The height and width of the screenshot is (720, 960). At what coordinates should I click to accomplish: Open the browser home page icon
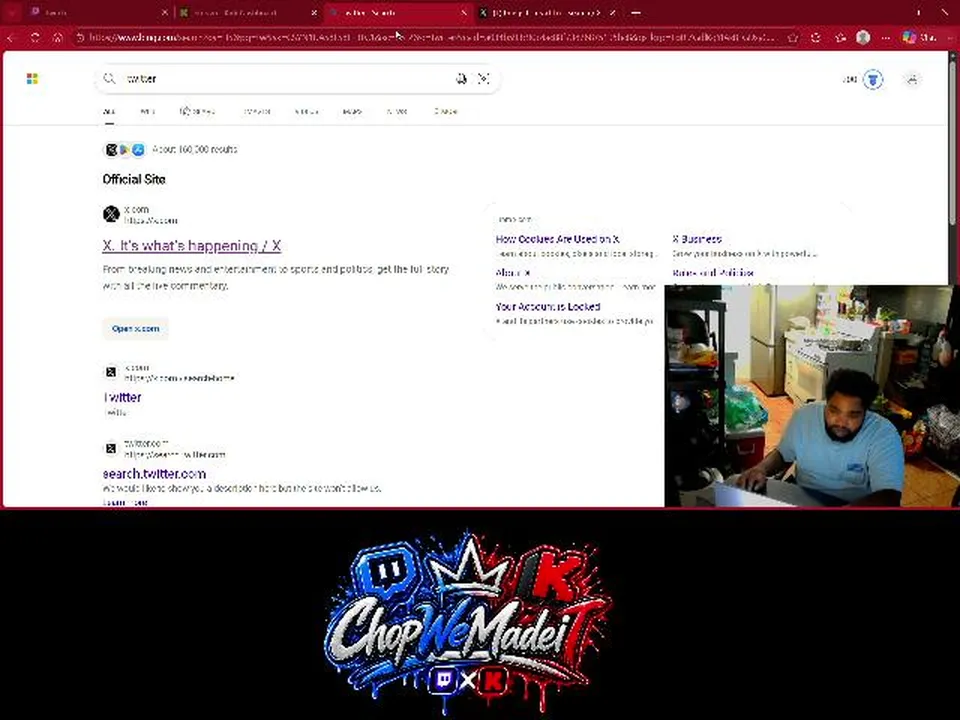[58, 38]
